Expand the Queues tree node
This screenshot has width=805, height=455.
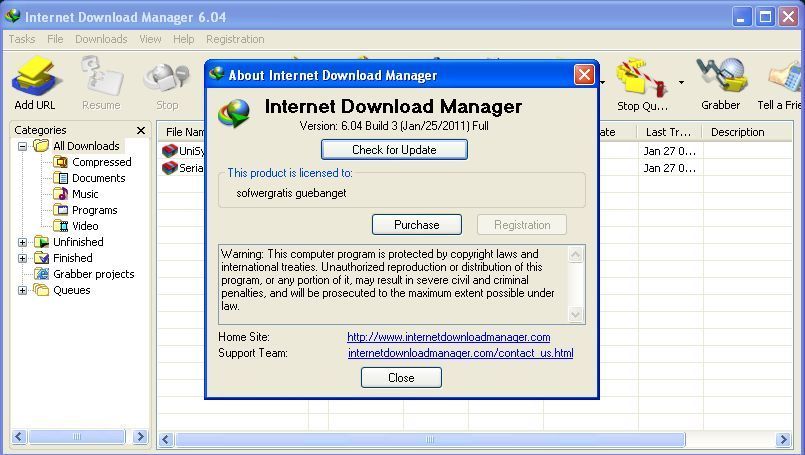(23, 290)
